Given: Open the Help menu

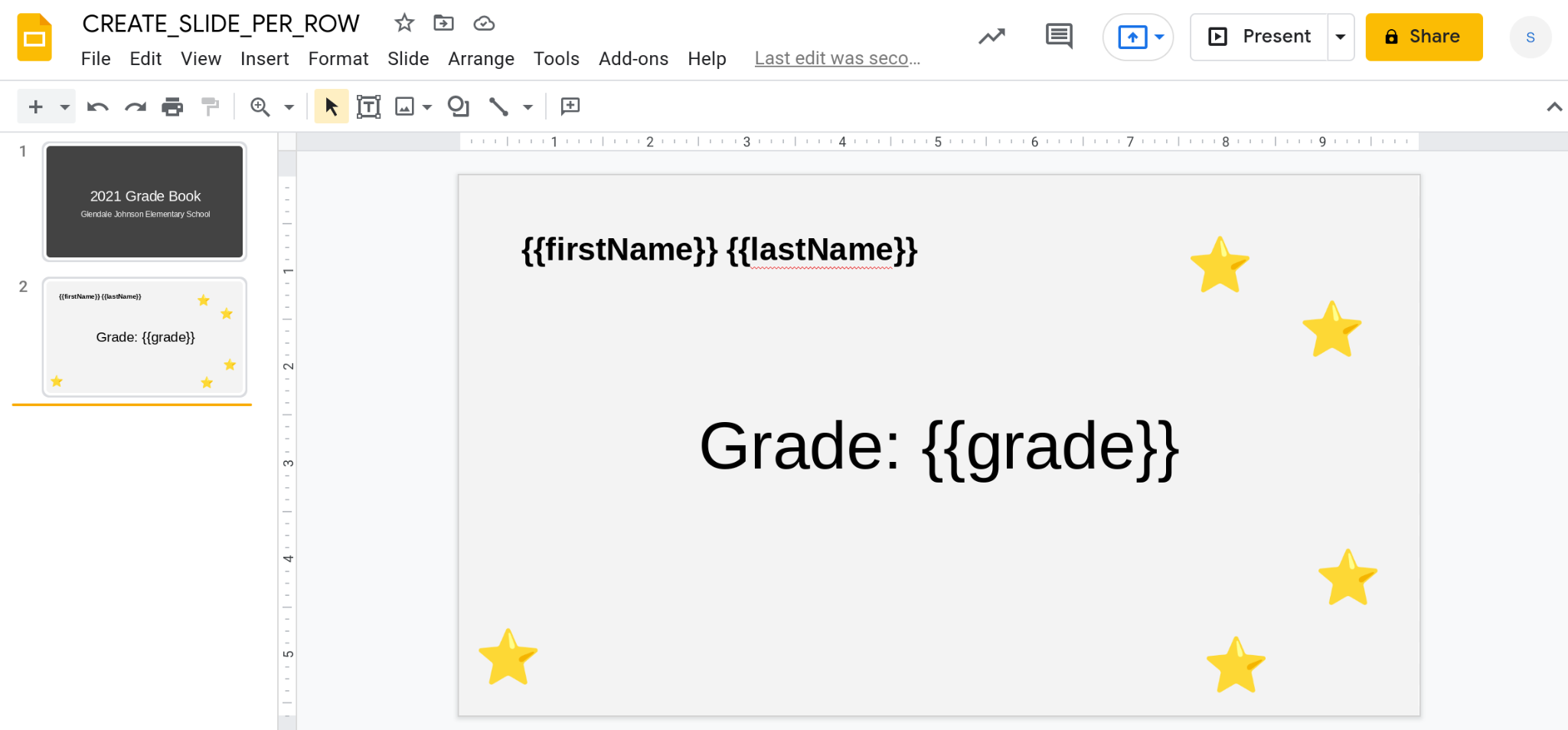Looking at the screenshot, I should pyautogui.click(x=707, y=59).
